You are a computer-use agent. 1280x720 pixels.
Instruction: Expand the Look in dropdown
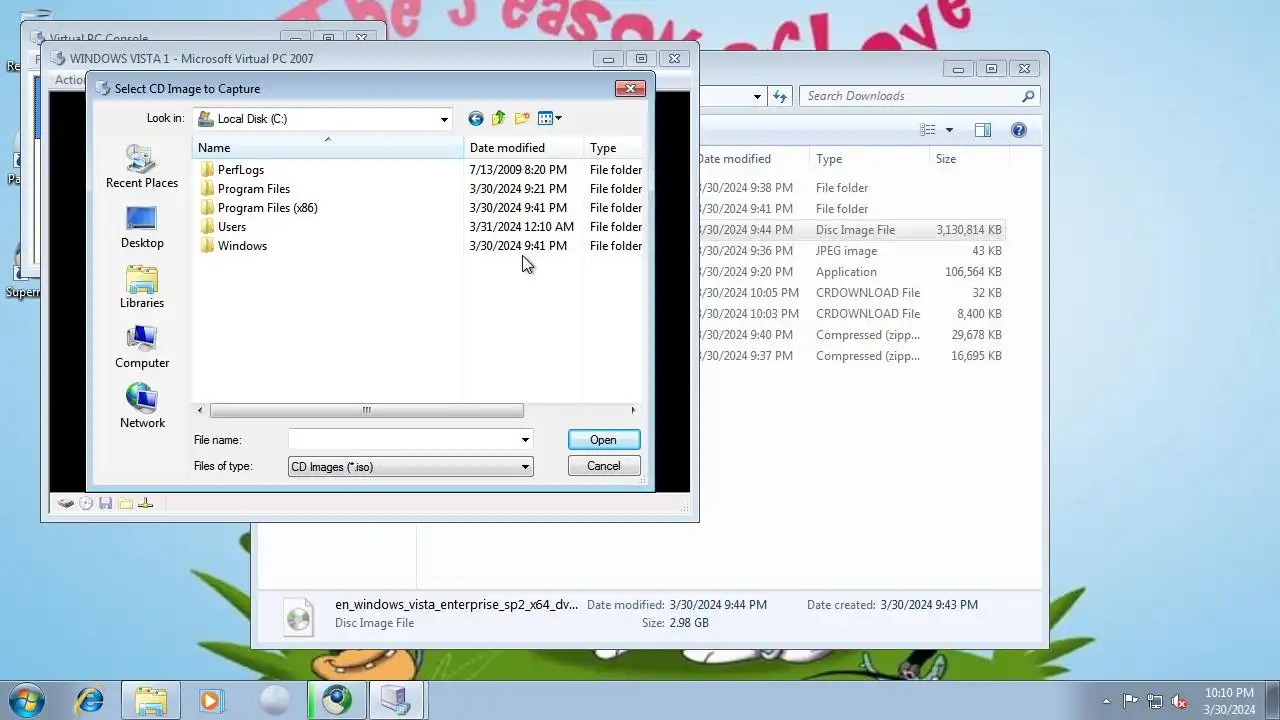(x=444, y=119)
